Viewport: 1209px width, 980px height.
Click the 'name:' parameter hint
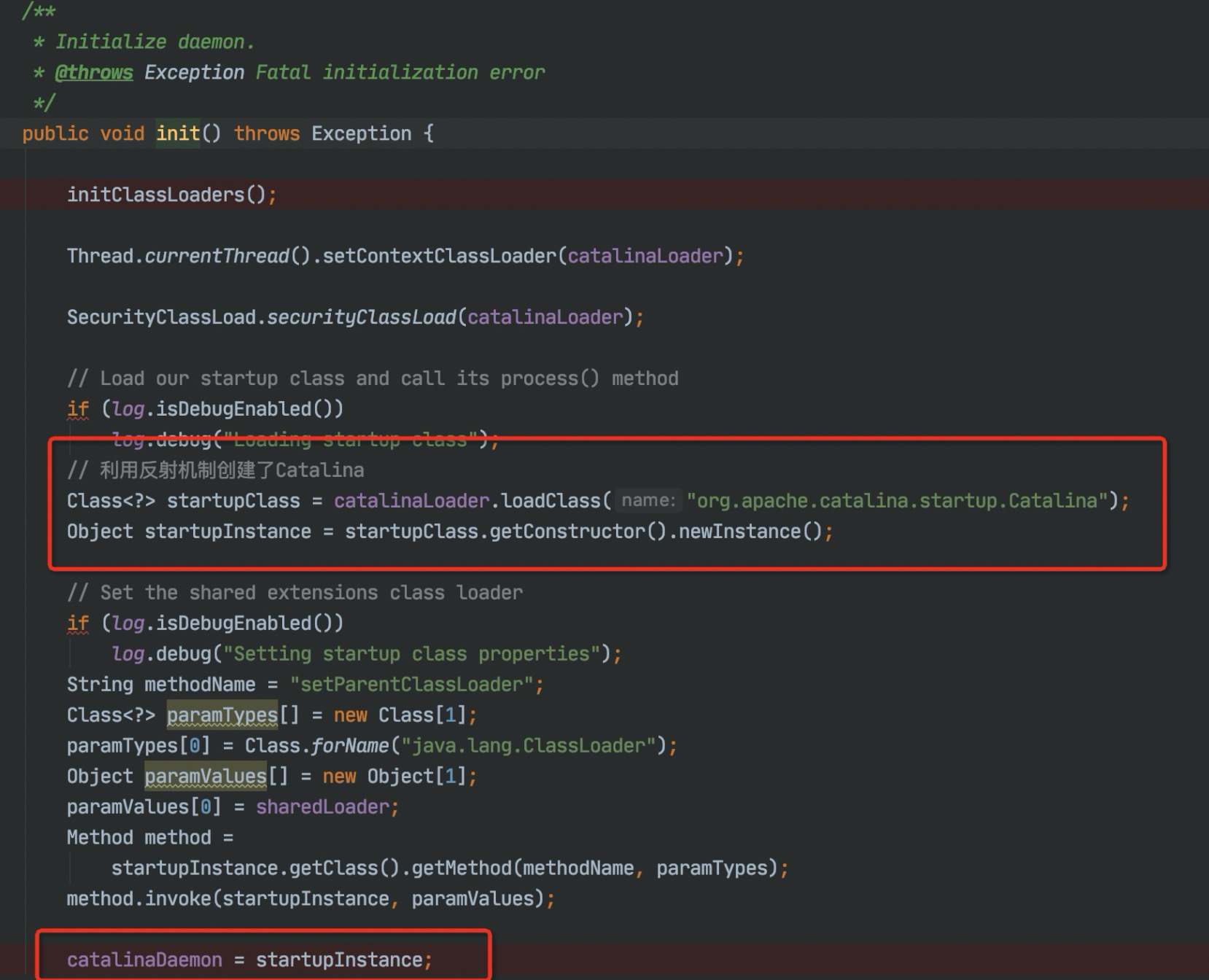(648, 500)
